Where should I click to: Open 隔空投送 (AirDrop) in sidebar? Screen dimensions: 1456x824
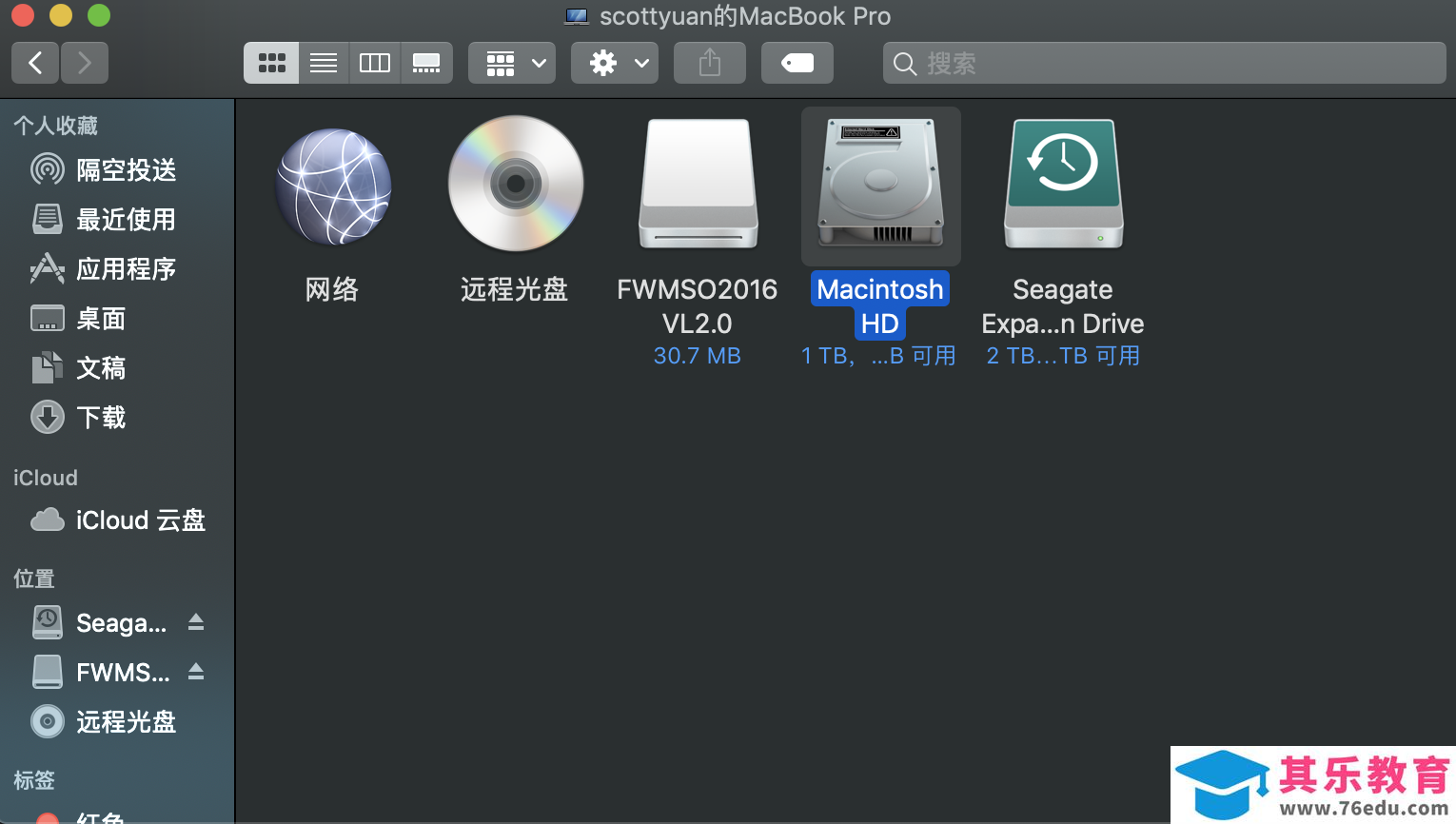[117, 170]
